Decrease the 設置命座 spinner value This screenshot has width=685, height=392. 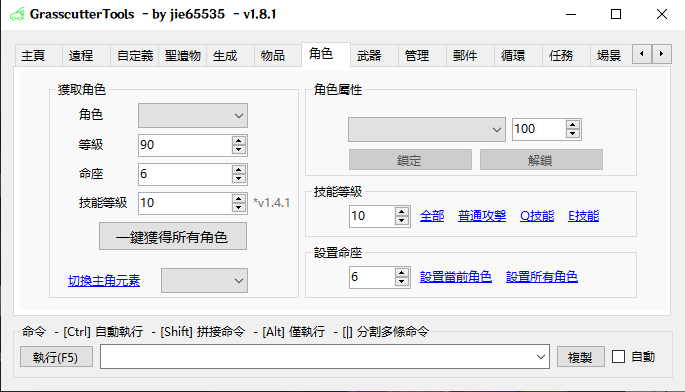(x=401, y=282)
